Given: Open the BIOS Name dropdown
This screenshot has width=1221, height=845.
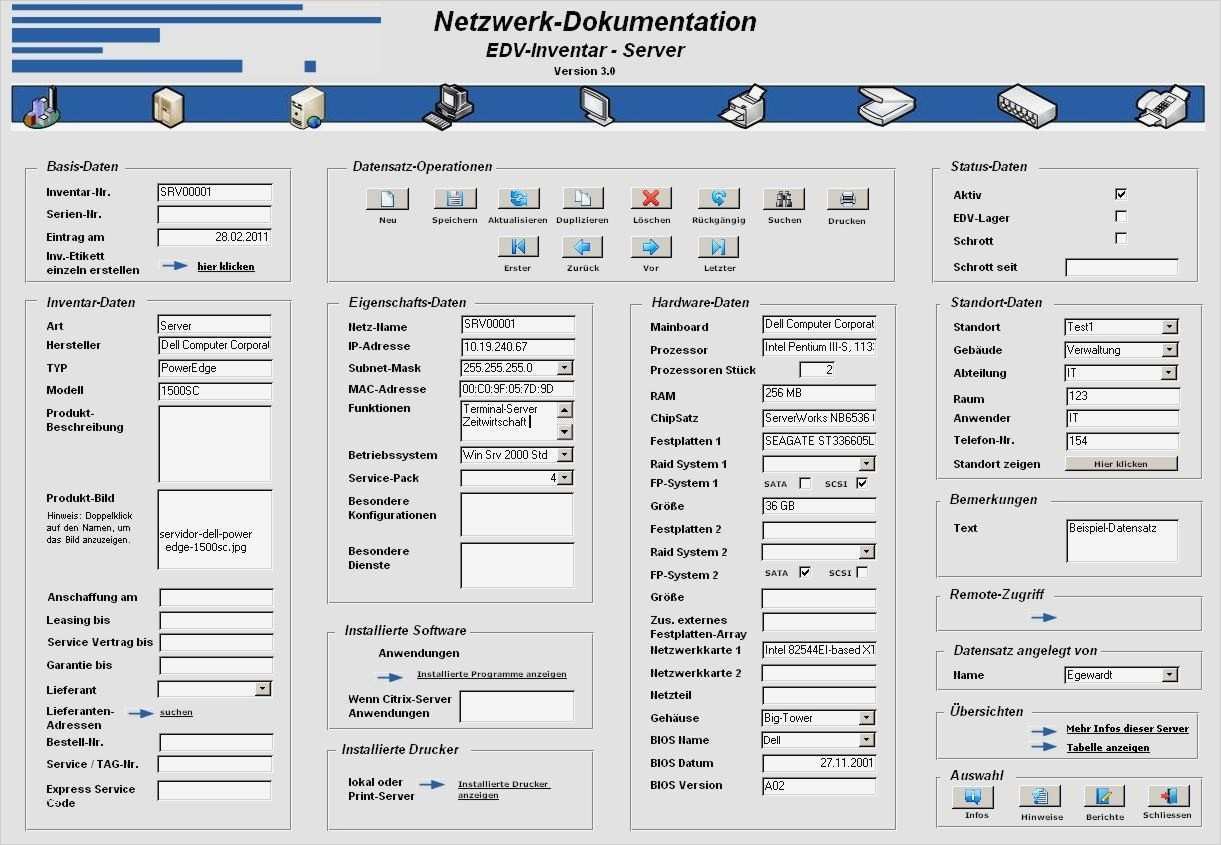Looking at the screenshot, I should pos(867,740).
